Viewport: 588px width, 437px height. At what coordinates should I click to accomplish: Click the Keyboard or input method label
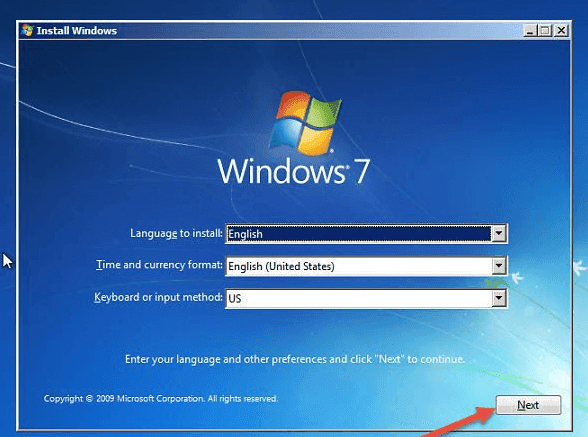(x=158, y=297)
